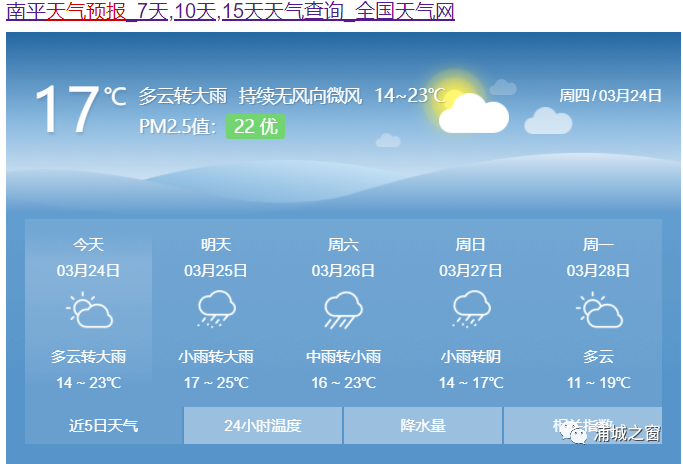The image size is (683, 464).
Task: Click the 周四/03月24日 date label
Action: (610, 95)
